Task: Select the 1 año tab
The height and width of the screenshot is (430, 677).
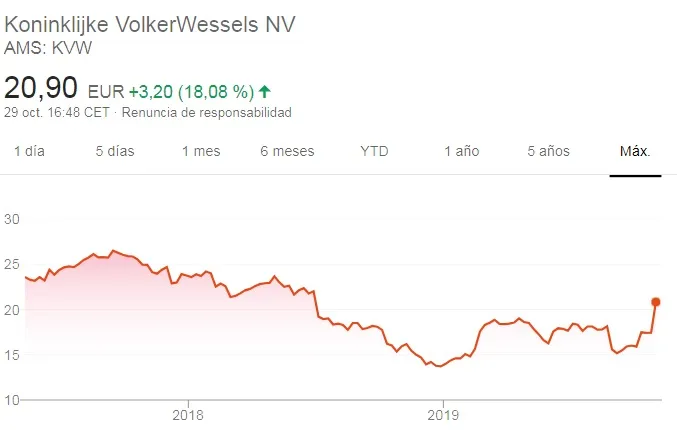Action: (462, 151)
